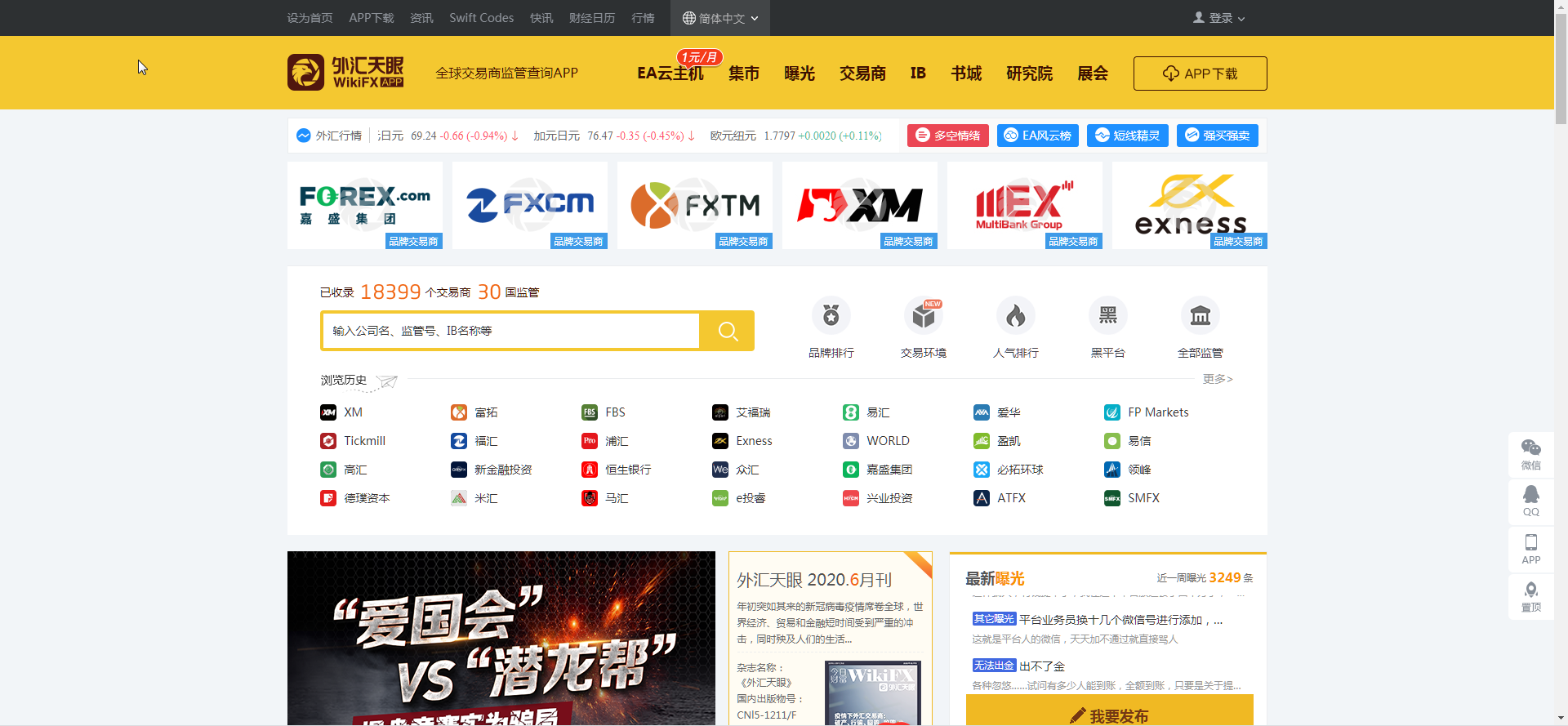Image resolution: width=1568 pixels, height=726 pixels.
Task: Click the broker search input field
Action: (511, 331)
